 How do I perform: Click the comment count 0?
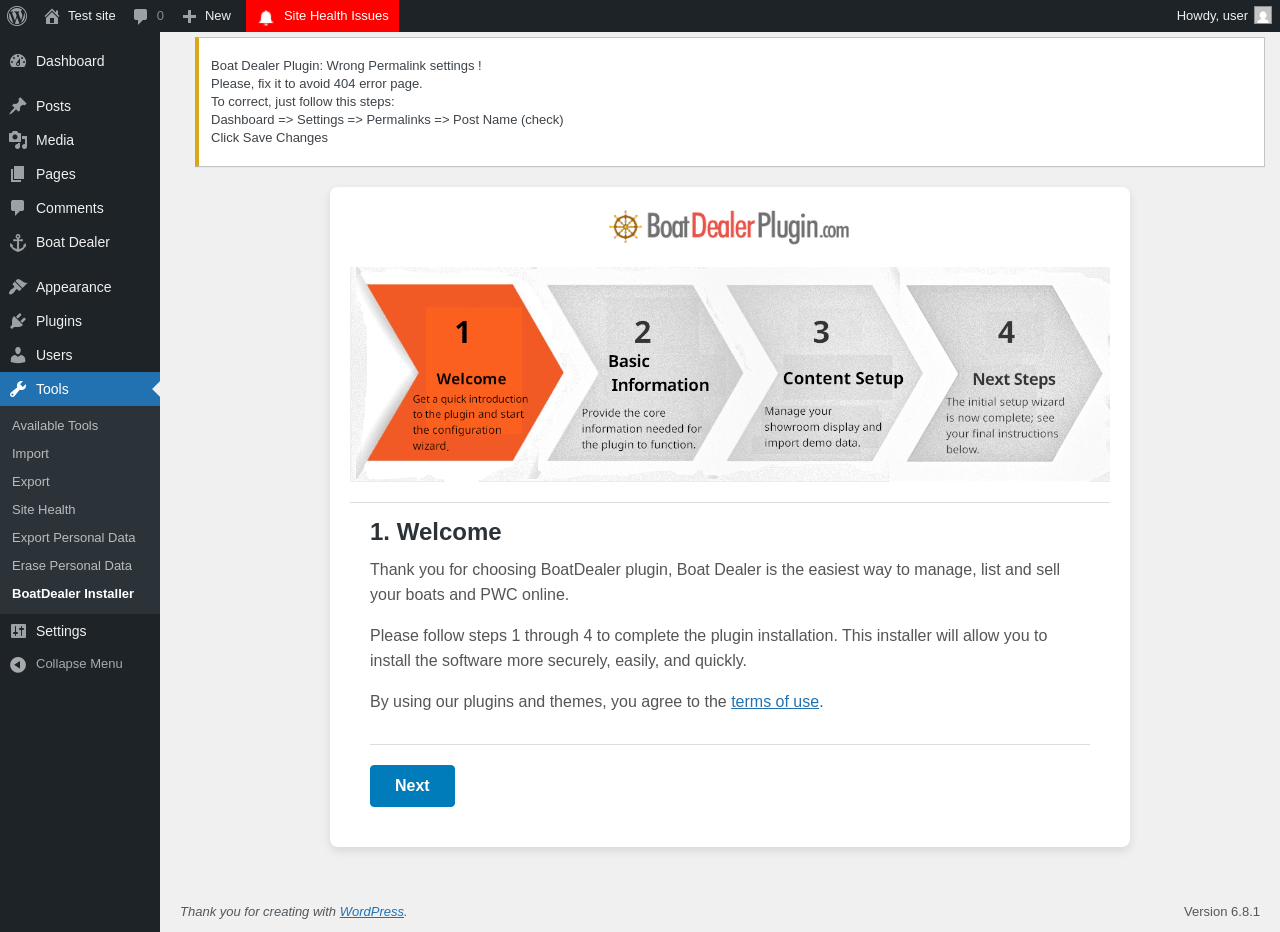[160, 15]
